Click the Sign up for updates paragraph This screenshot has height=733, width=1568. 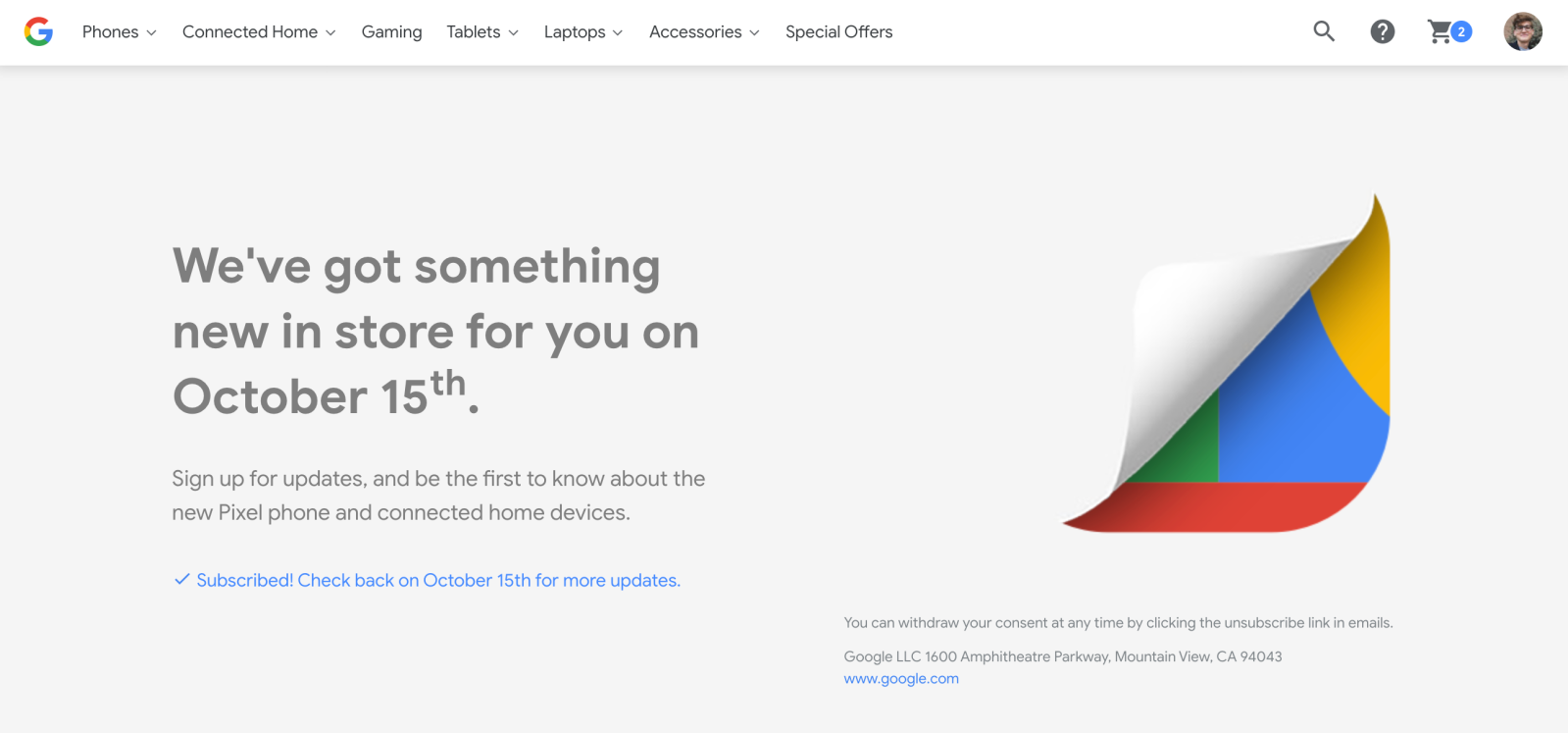(438, 496)
